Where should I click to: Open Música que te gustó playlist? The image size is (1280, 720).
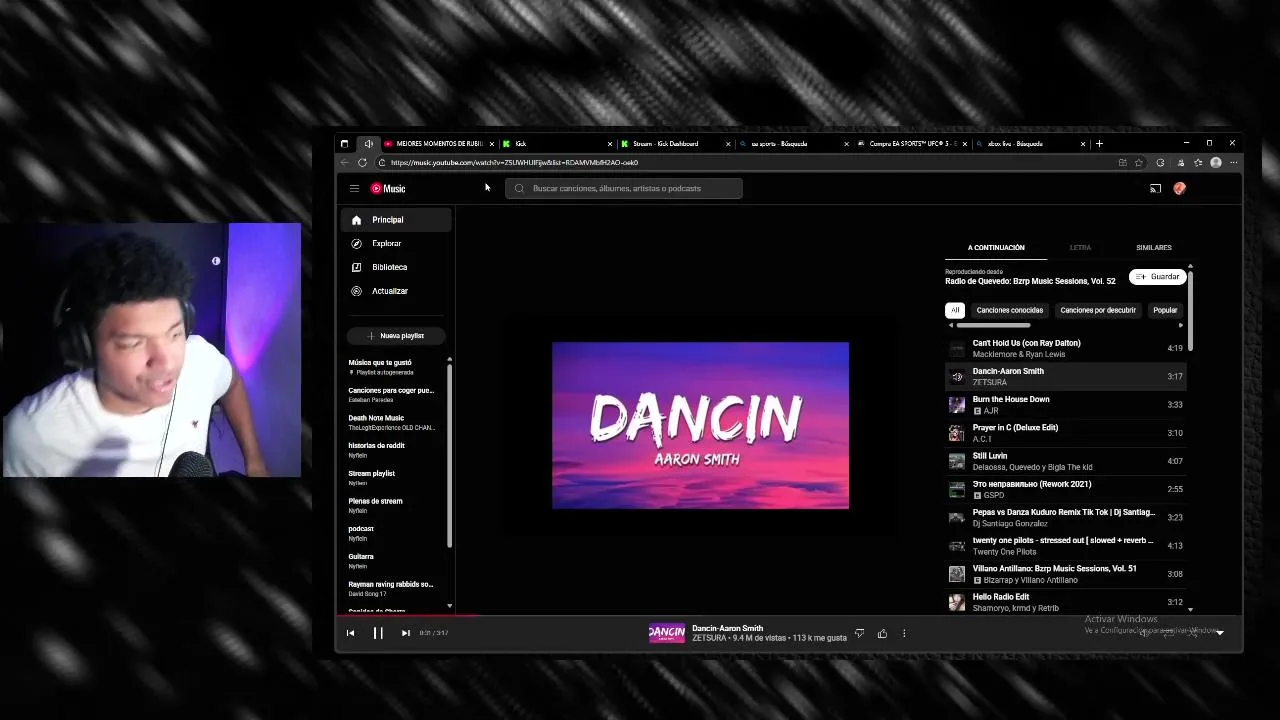[394, 367]
